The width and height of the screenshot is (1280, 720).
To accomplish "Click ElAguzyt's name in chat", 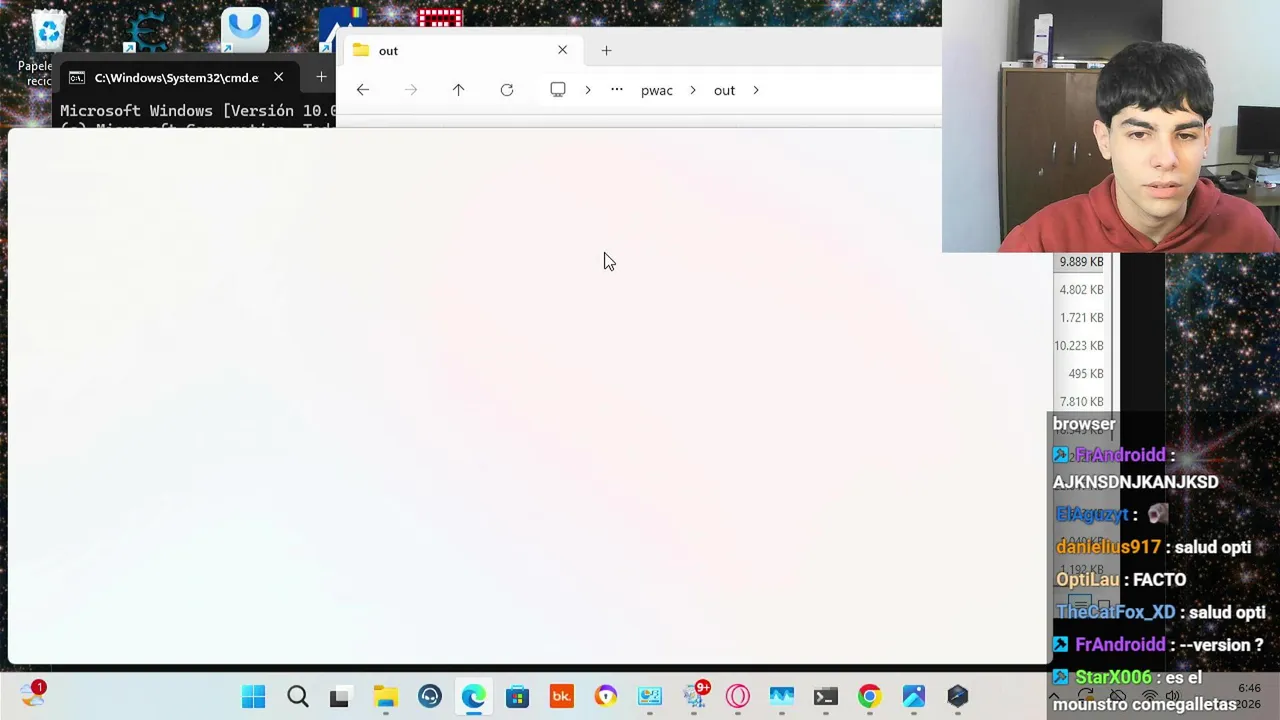I will pyautogui.click(x=1092, y=515).
